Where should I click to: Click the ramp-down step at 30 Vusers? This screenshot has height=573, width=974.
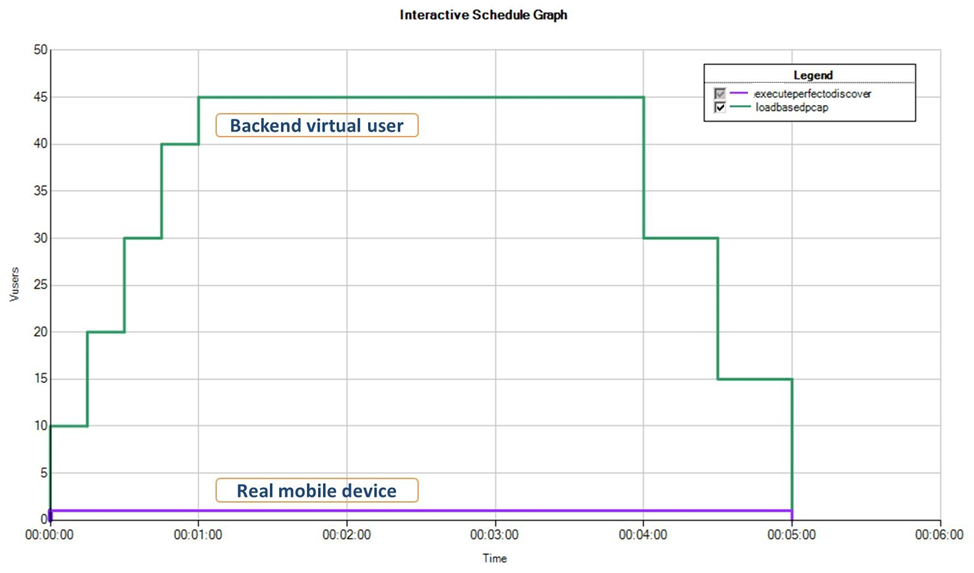click(681, 238)
